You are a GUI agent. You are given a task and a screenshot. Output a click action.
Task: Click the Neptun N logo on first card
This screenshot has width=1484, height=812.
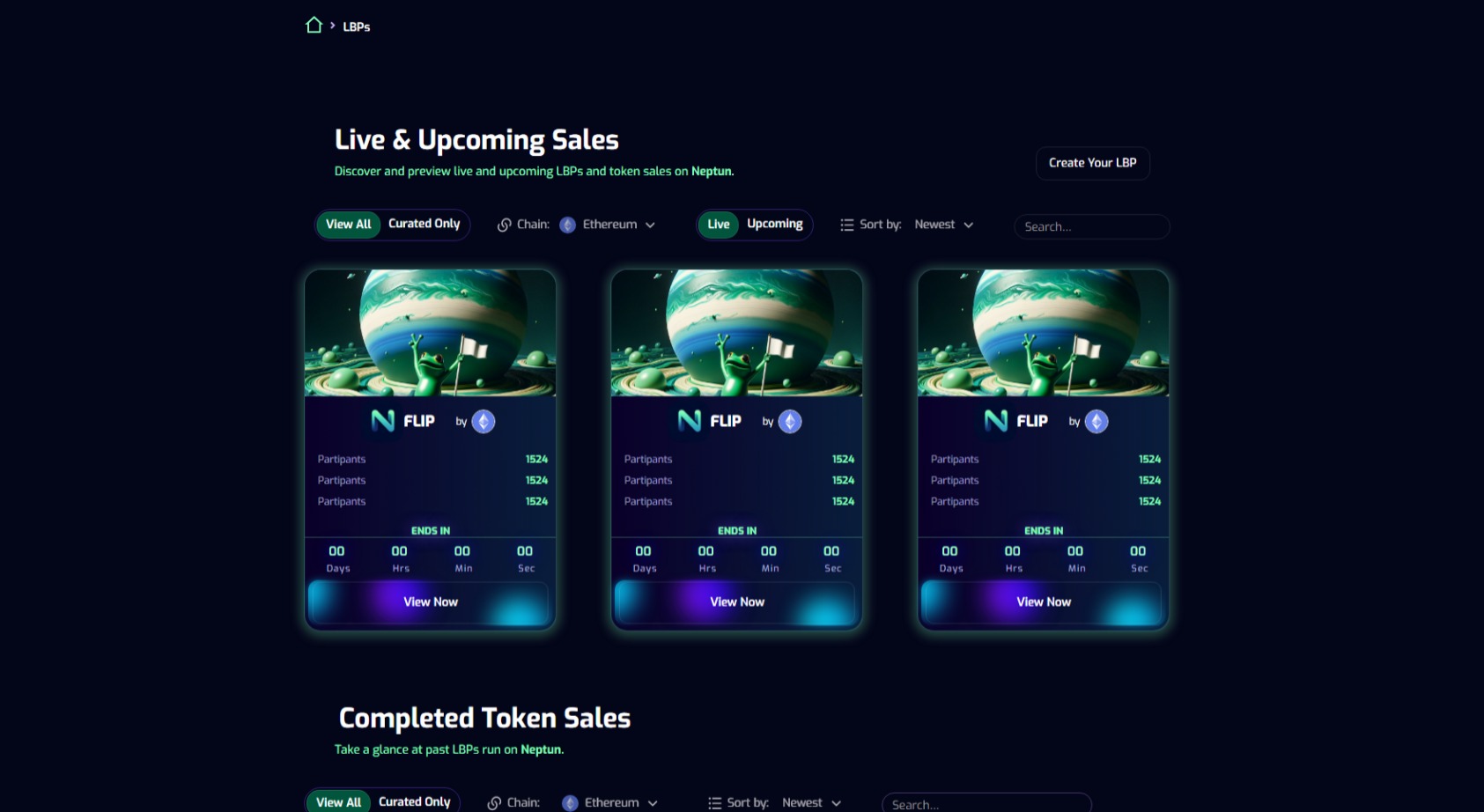383,421
